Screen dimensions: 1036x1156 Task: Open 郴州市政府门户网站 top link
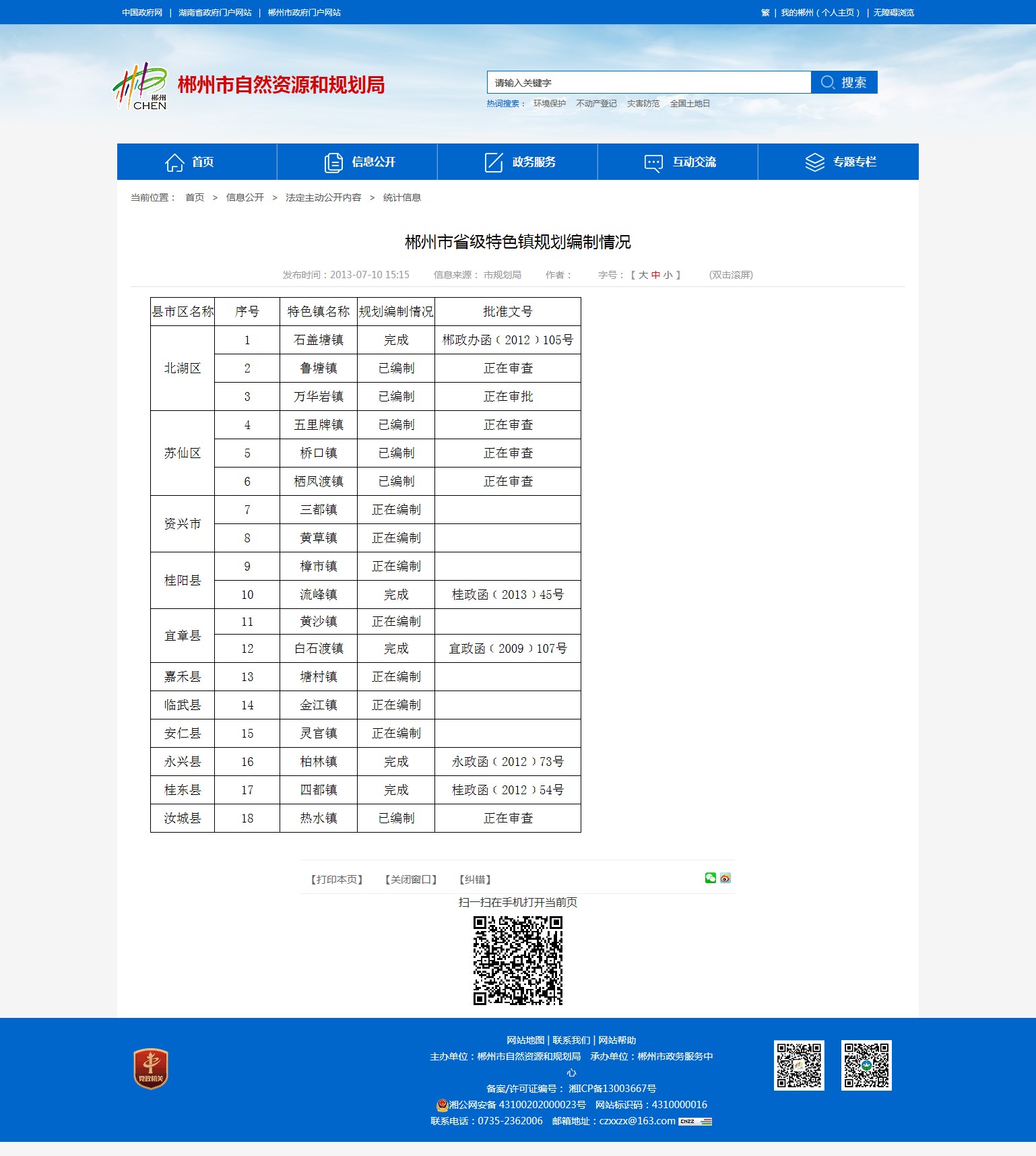304,13
